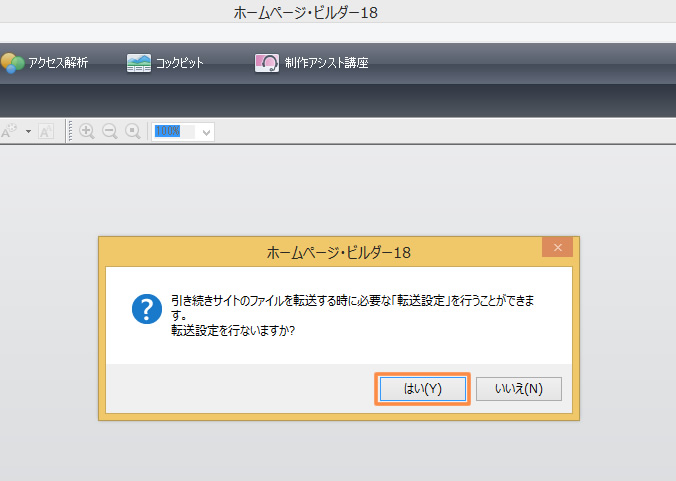Click いいえ(N) to skip transfer settings

tap(519, 389)
